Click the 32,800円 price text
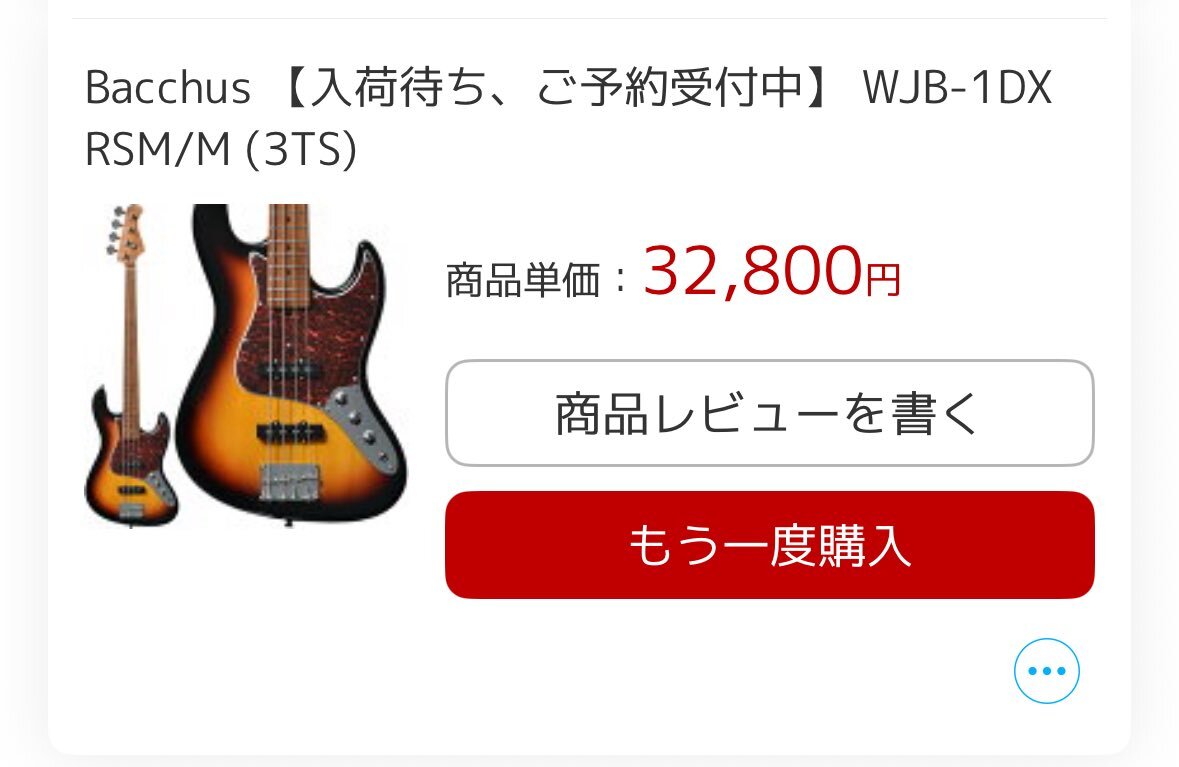 pyautogui.click(x=771, y=272)
